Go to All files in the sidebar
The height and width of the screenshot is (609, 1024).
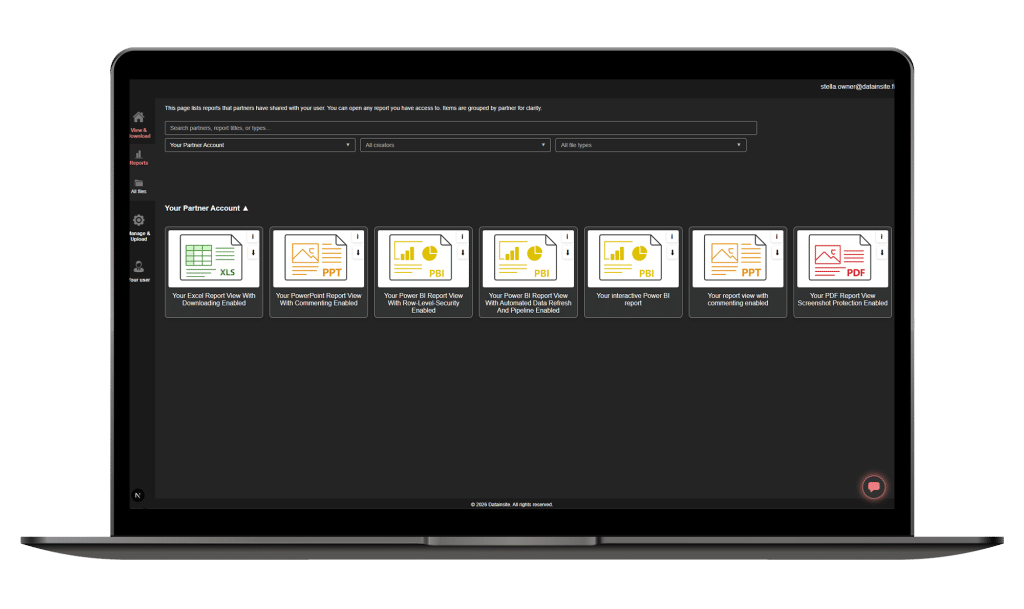coord(138,184)
